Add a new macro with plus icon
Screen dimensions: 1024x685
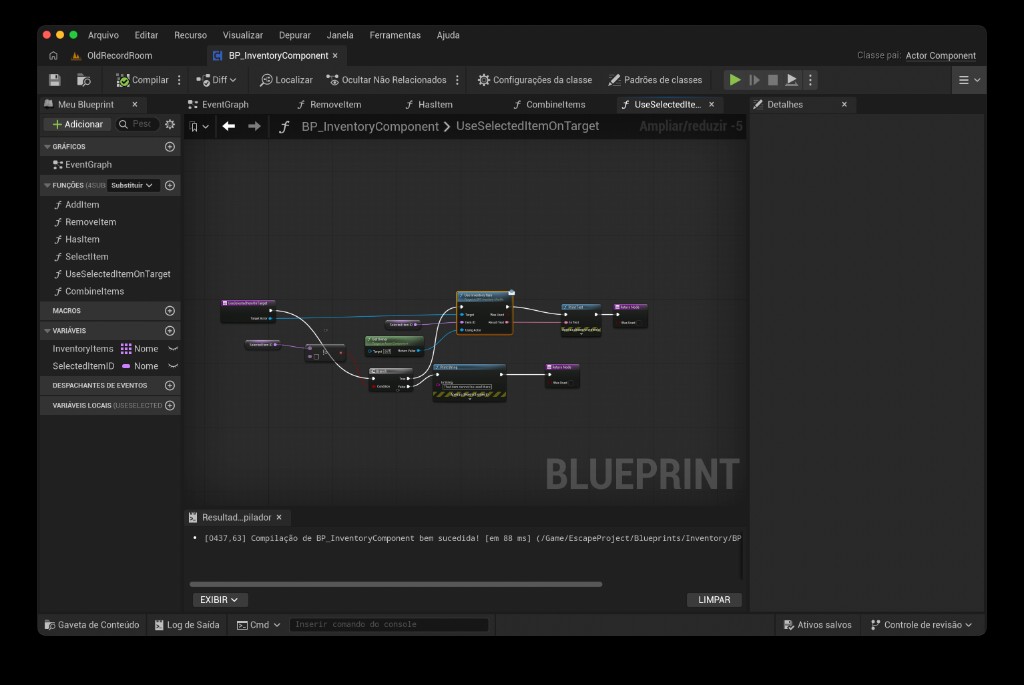pos(170,311)
